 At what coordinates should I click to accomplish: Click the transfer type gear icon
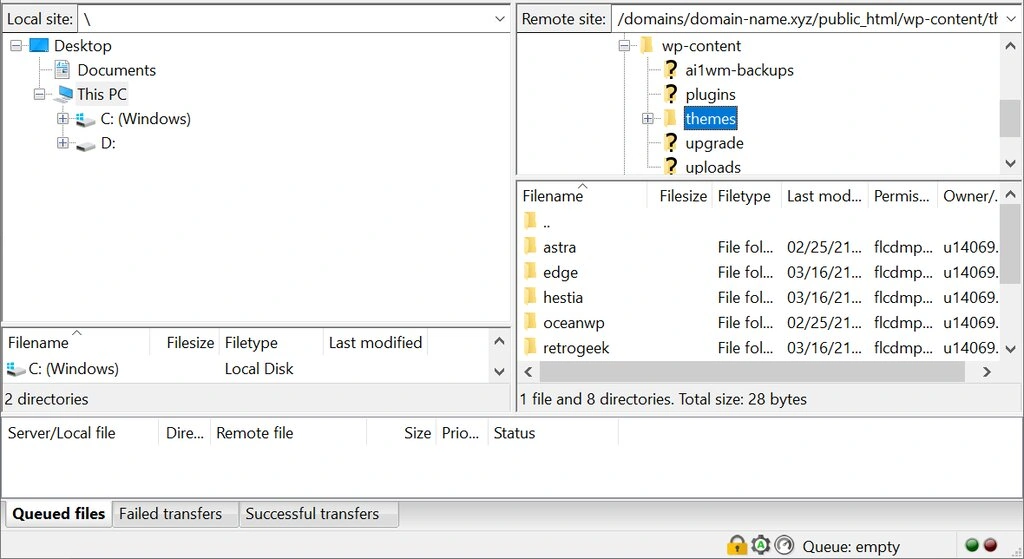pos(761,546)
